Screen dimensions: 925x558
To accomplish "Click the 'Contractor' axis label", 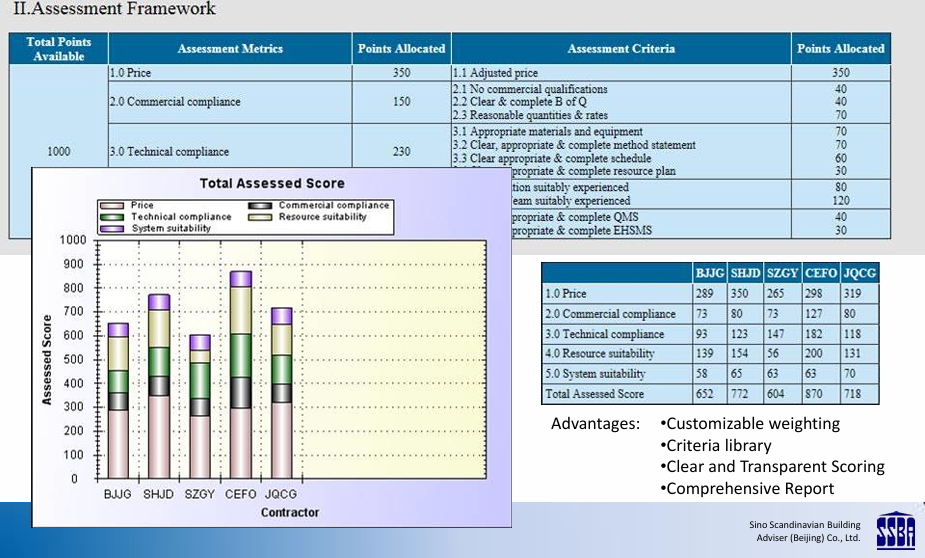I will tap(290, 512).
